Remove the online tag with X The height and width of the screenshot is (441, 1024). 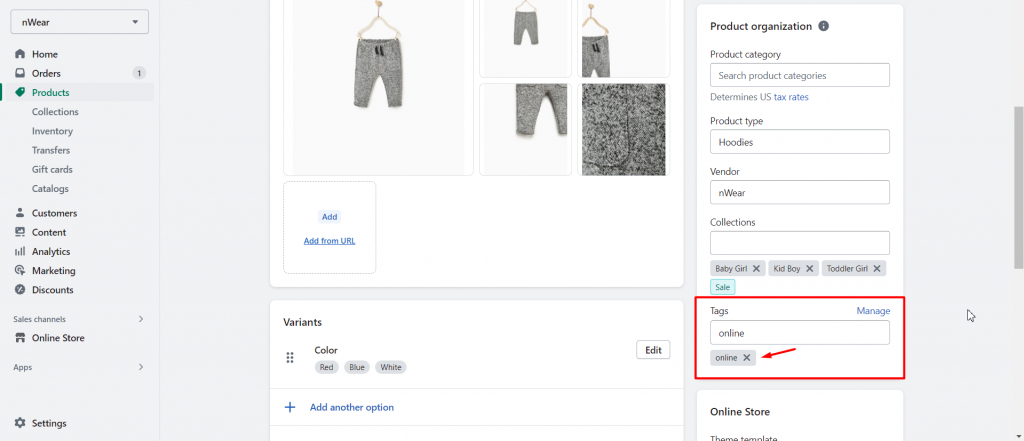pos(746,357)
